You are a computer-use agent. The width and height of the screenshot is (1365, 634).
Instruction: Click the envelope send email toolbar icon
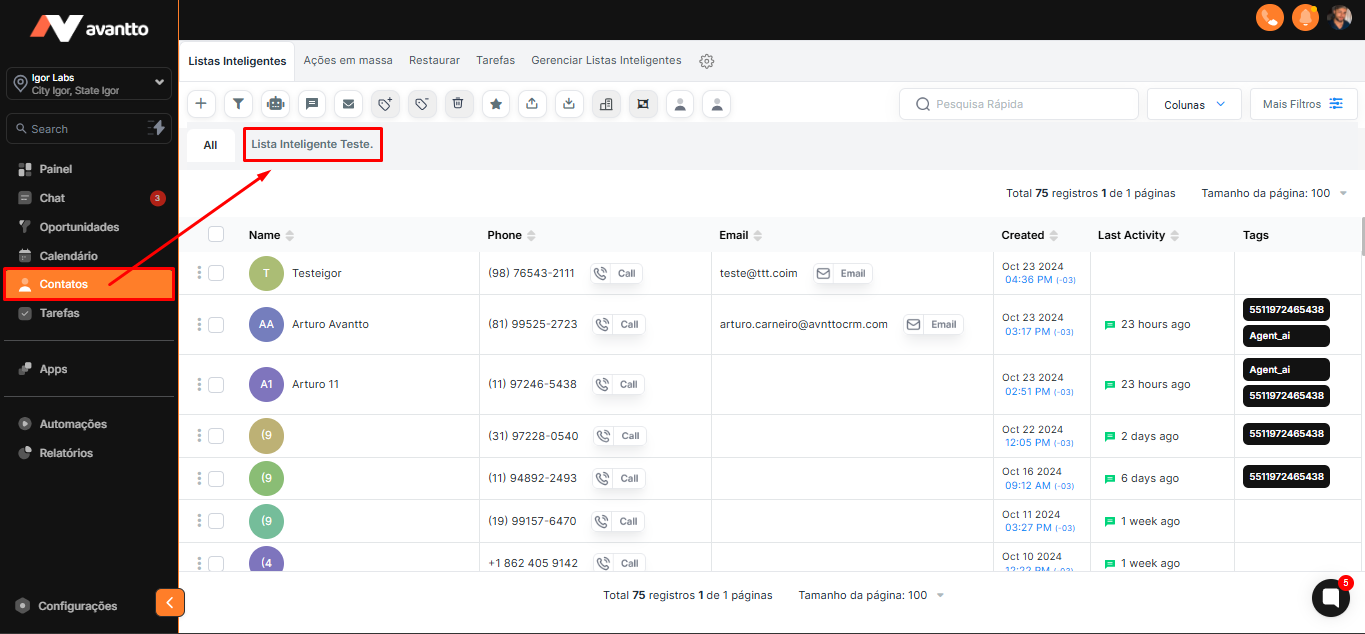(x=348, y=104)
